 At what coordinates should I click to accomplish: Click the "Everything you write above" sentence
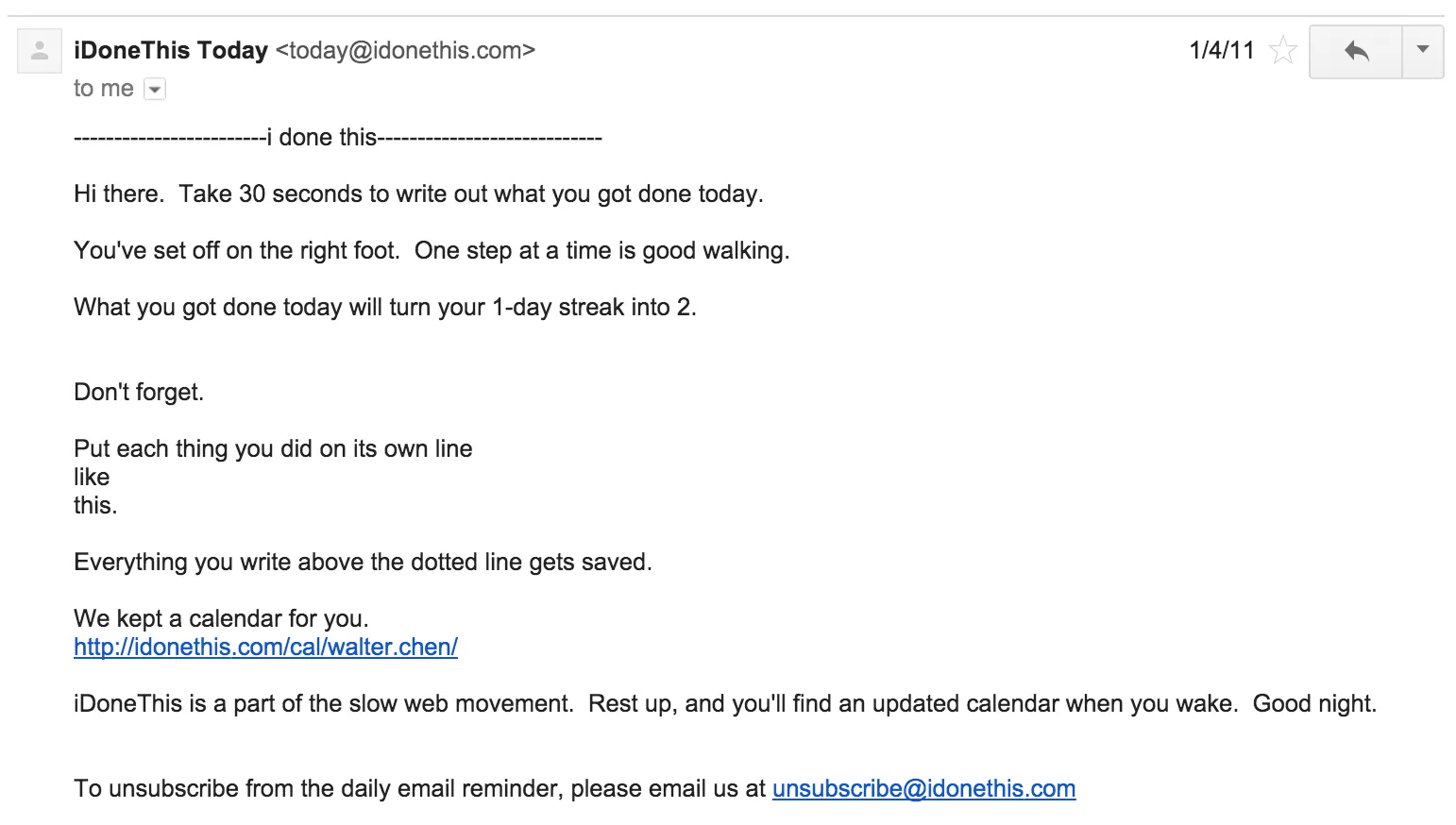[363, 562]
